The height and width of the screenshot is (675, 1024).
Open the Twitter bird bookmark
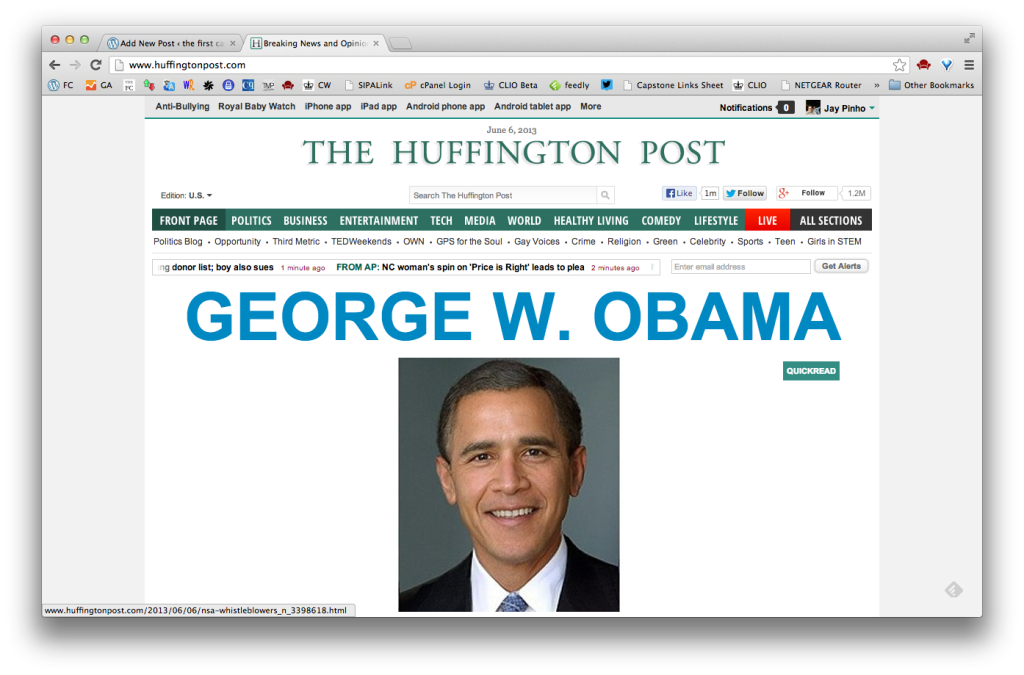[x=607, y=85]
